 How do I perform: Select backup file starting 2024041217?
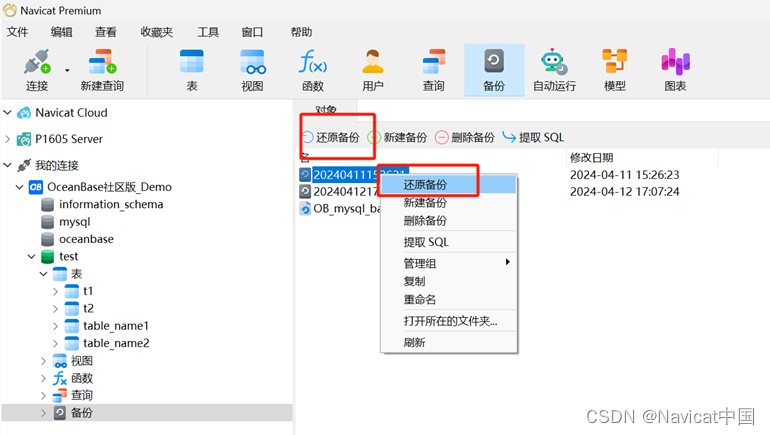tap(345, 191)
